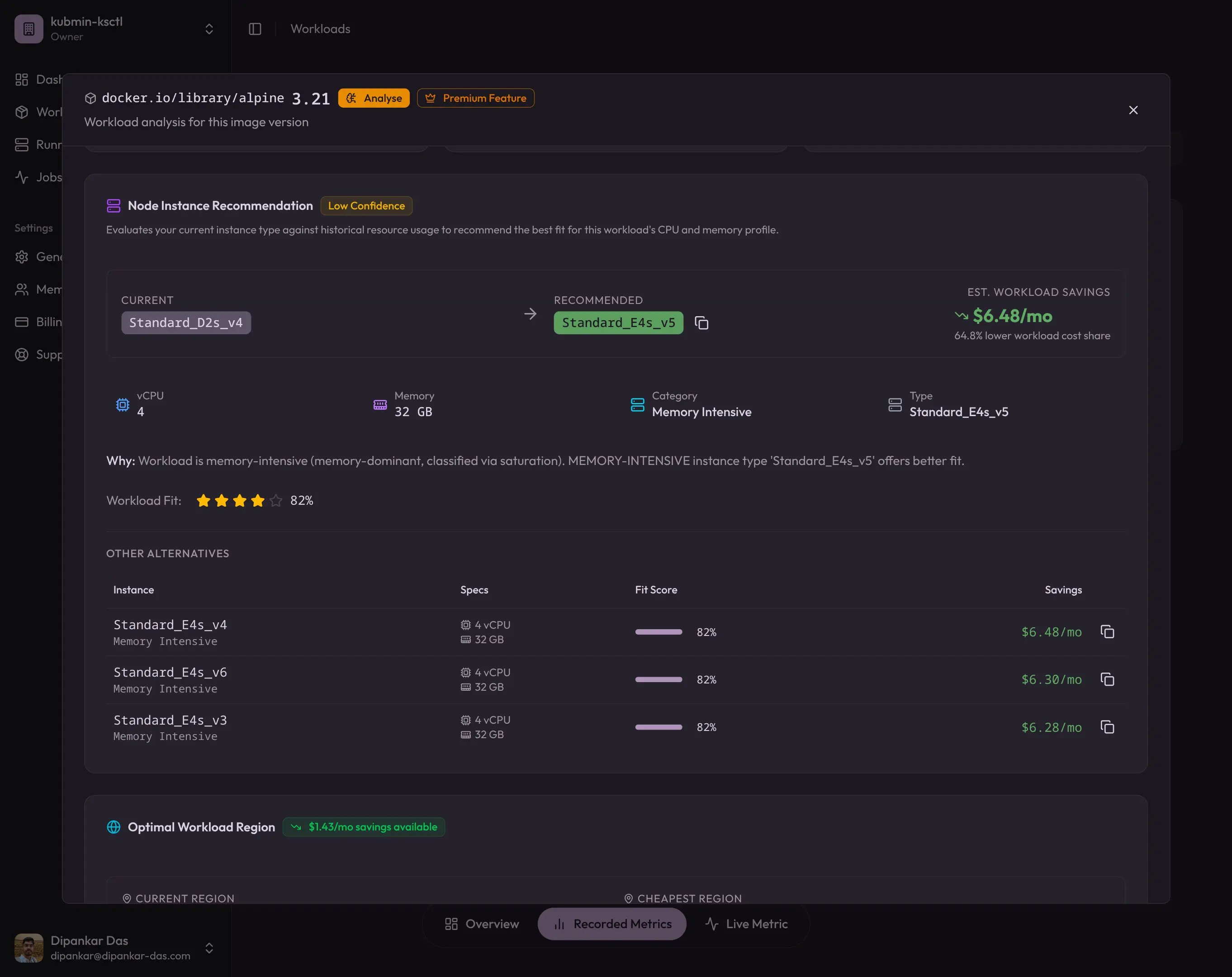Close the workload analysis modal
The height and width of the screenshot is (977, 1232).
pyautogui.click(x=1134, y=110)
